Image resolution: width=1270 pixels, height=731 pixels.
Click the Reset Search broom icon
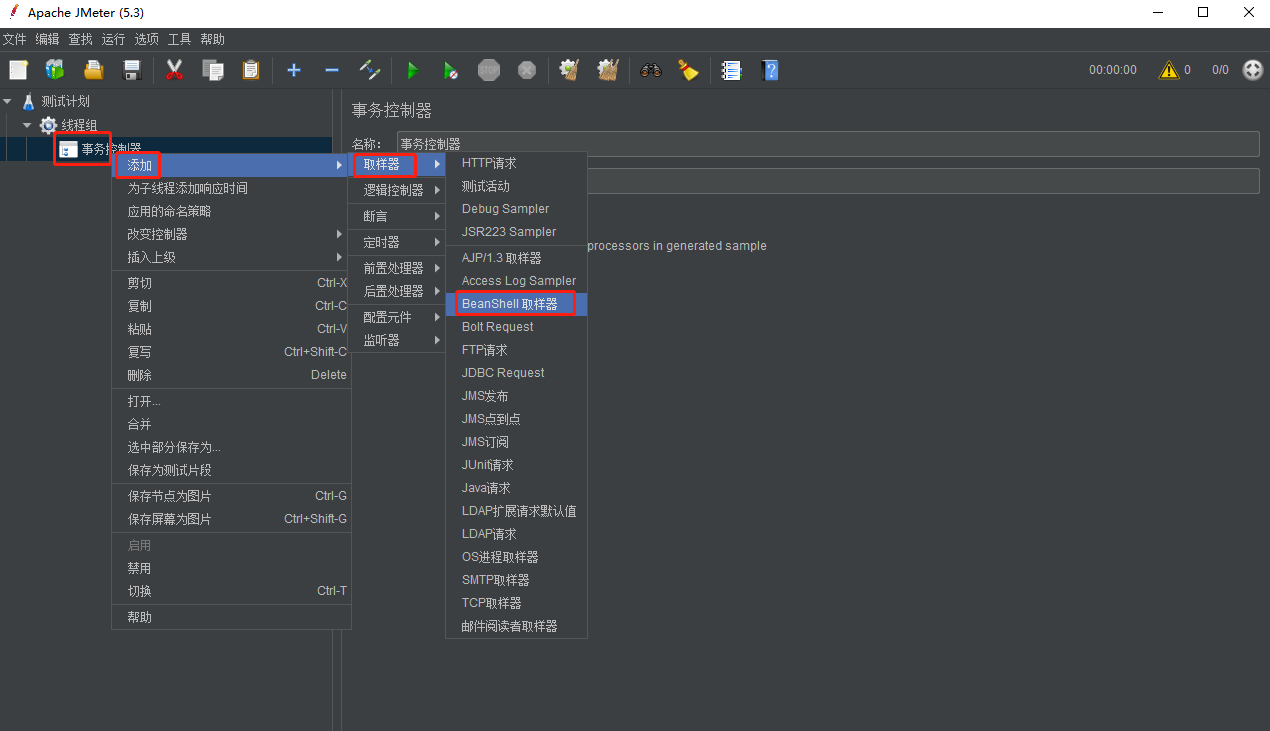[688, 70]
